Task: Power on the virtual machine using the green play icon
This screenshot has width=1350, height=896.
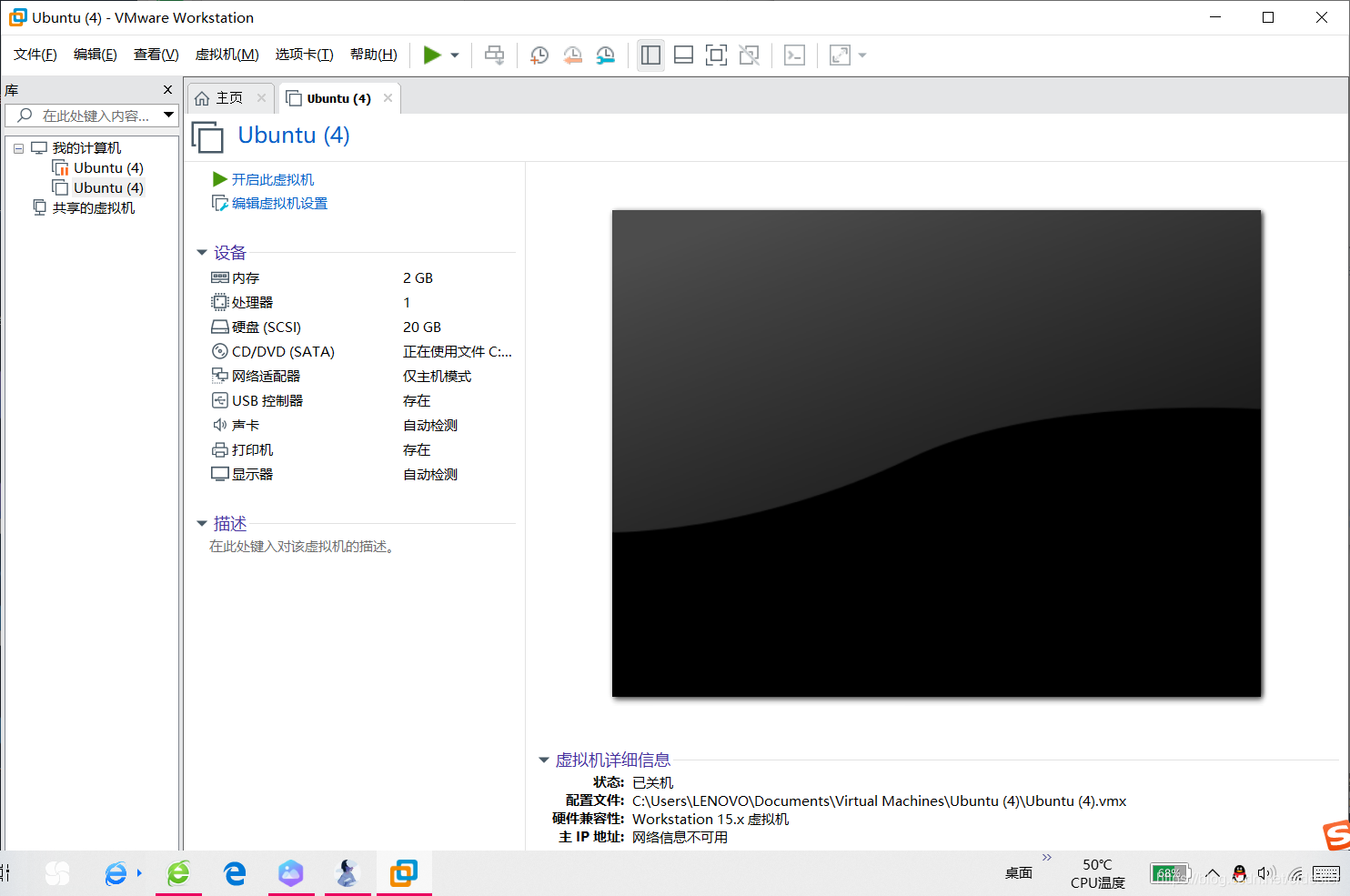Action: coord(433,55)
